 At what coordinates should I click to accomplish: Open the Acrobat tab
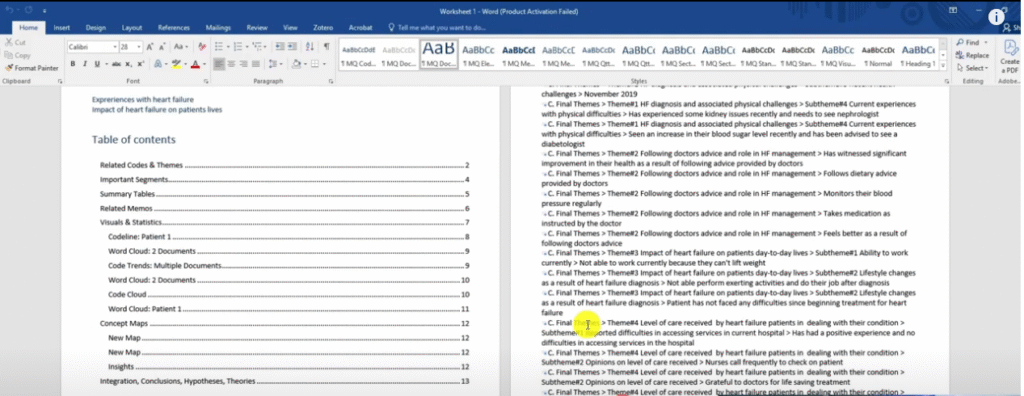click(x=360, y=28)
